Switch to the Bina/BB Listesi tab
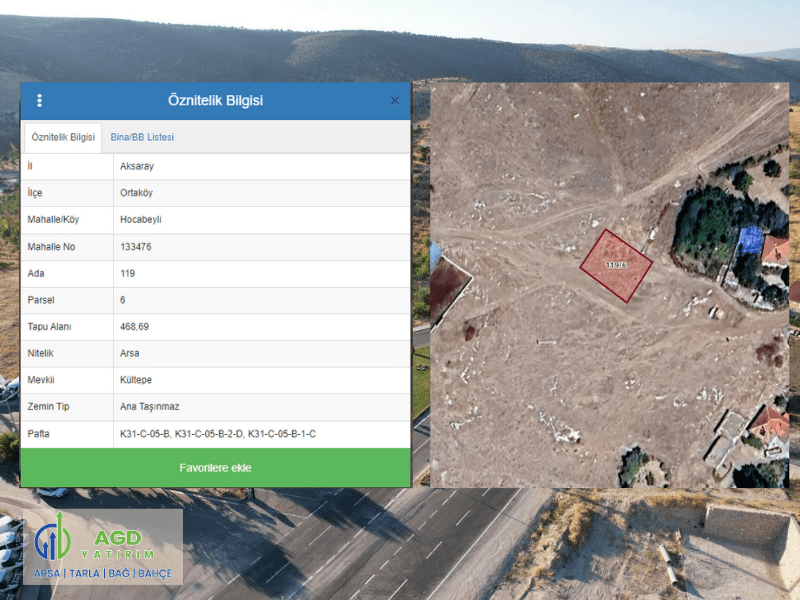 pos(142,137)
